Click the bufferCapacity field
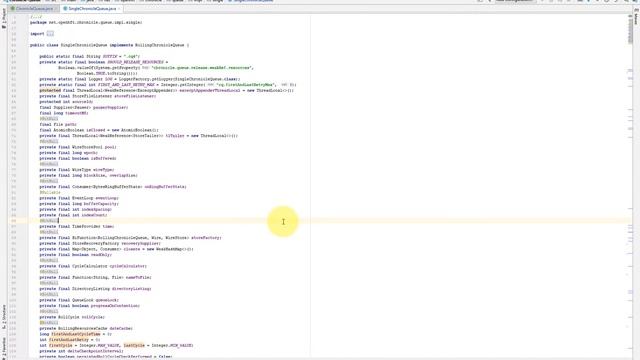The image size is (640, 360). [101, 204]
